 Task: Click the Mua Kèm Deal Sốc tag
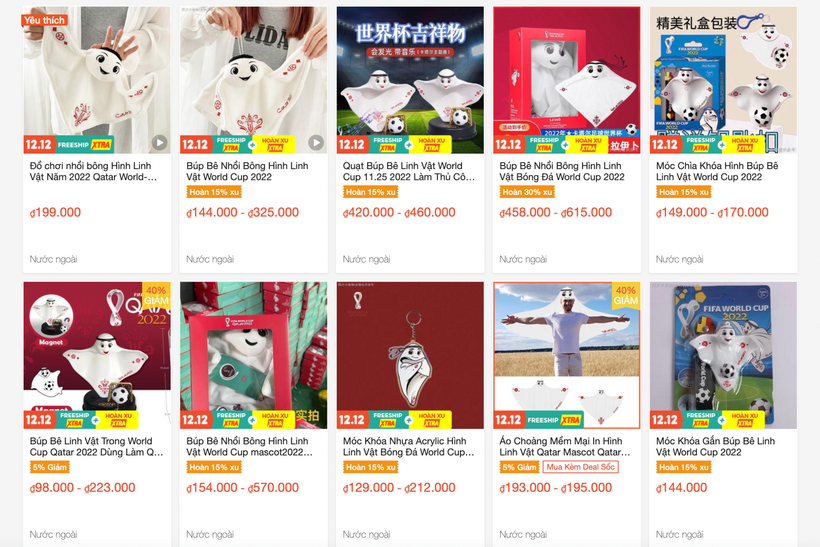coord(580,467)
